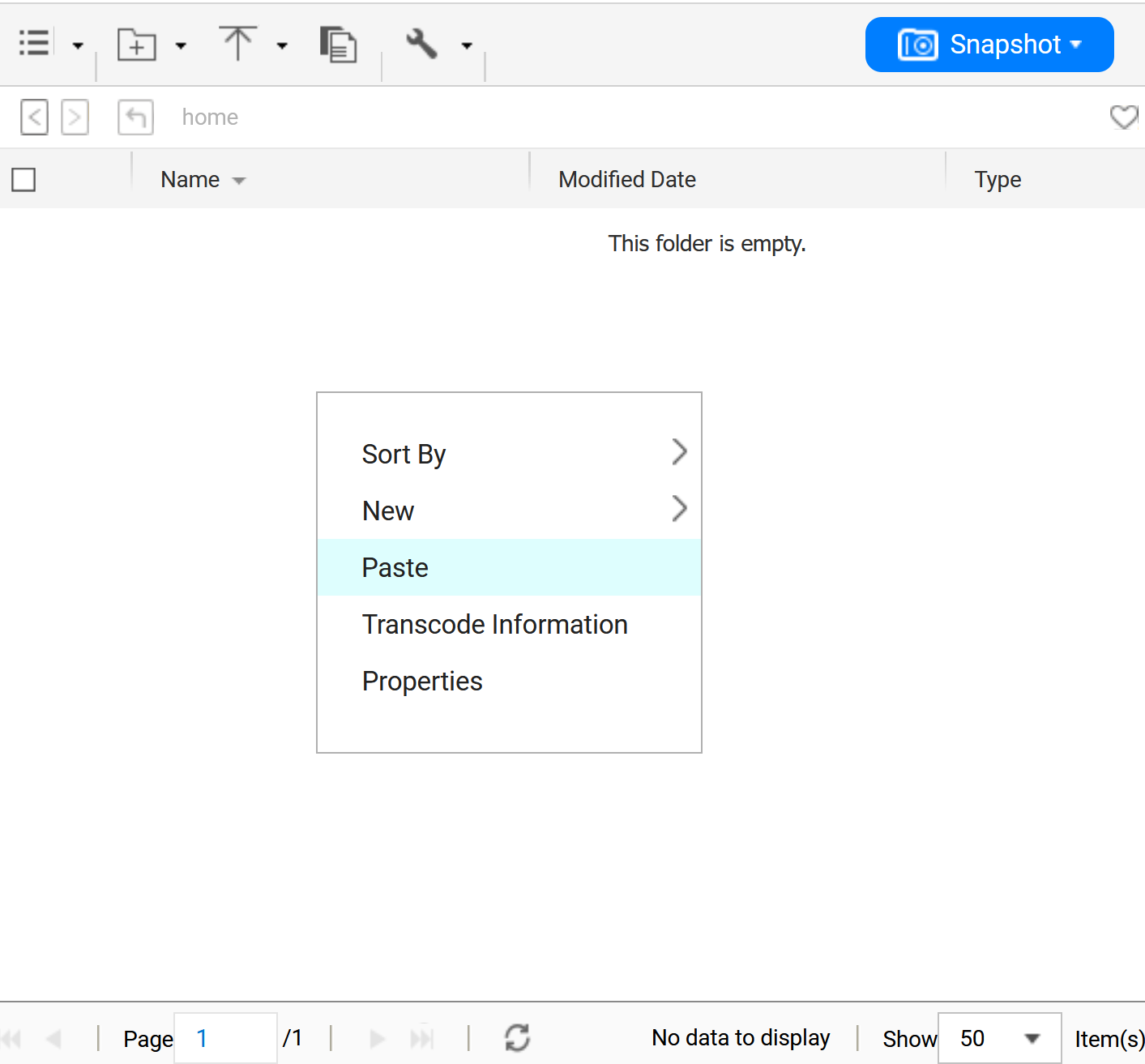Viewport: 1145px width, 1064px height.
Task: Choose Paste from the context menu
Action: click(509, 567)
